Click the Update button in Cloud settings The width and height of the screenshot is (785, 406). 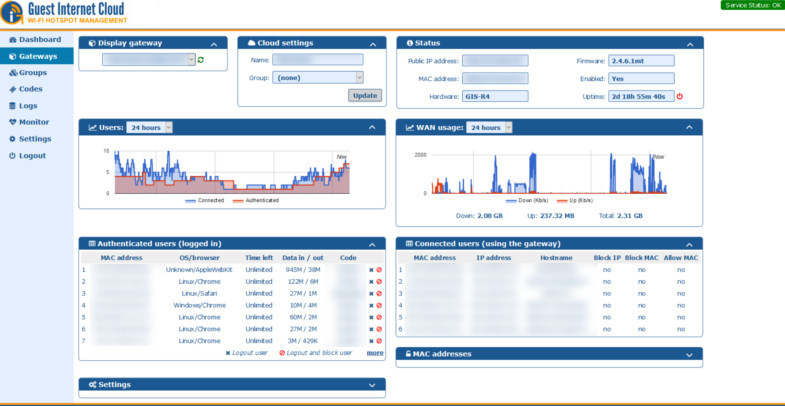pos(364,95)
